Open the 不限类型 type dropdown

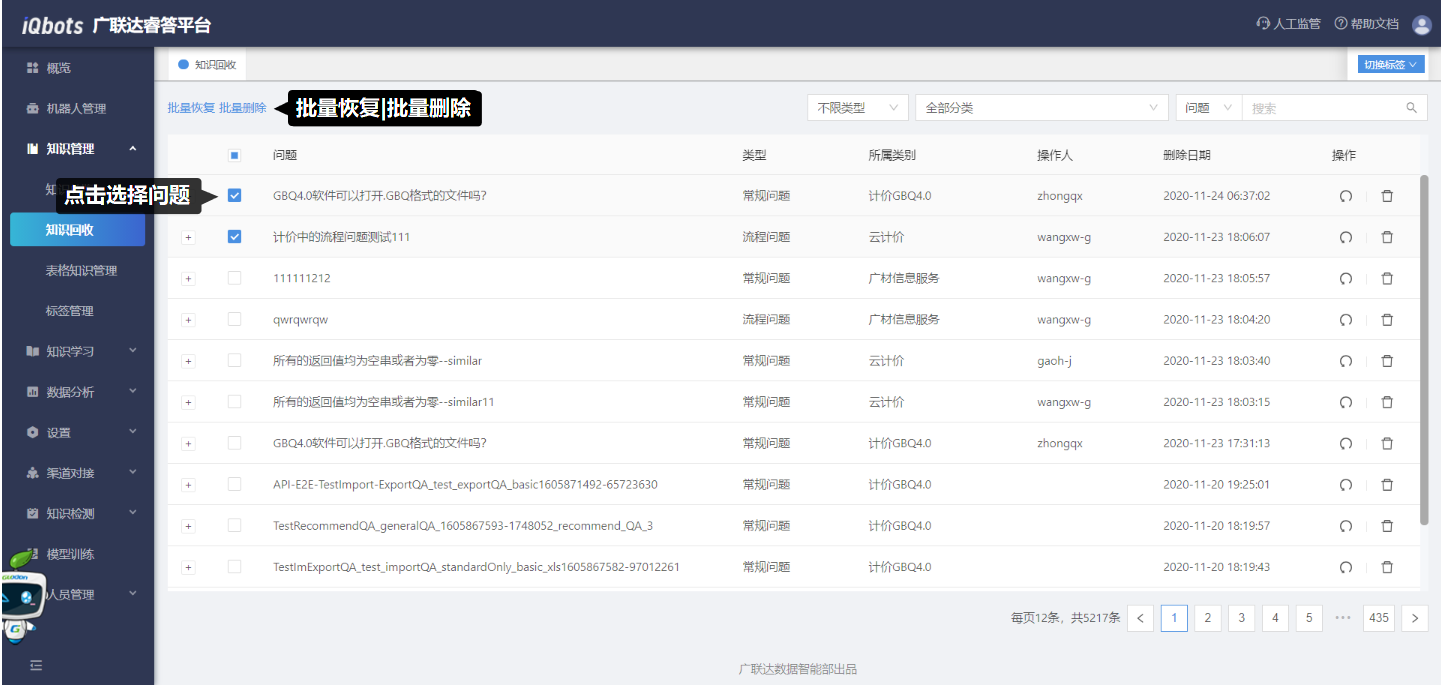857,108
